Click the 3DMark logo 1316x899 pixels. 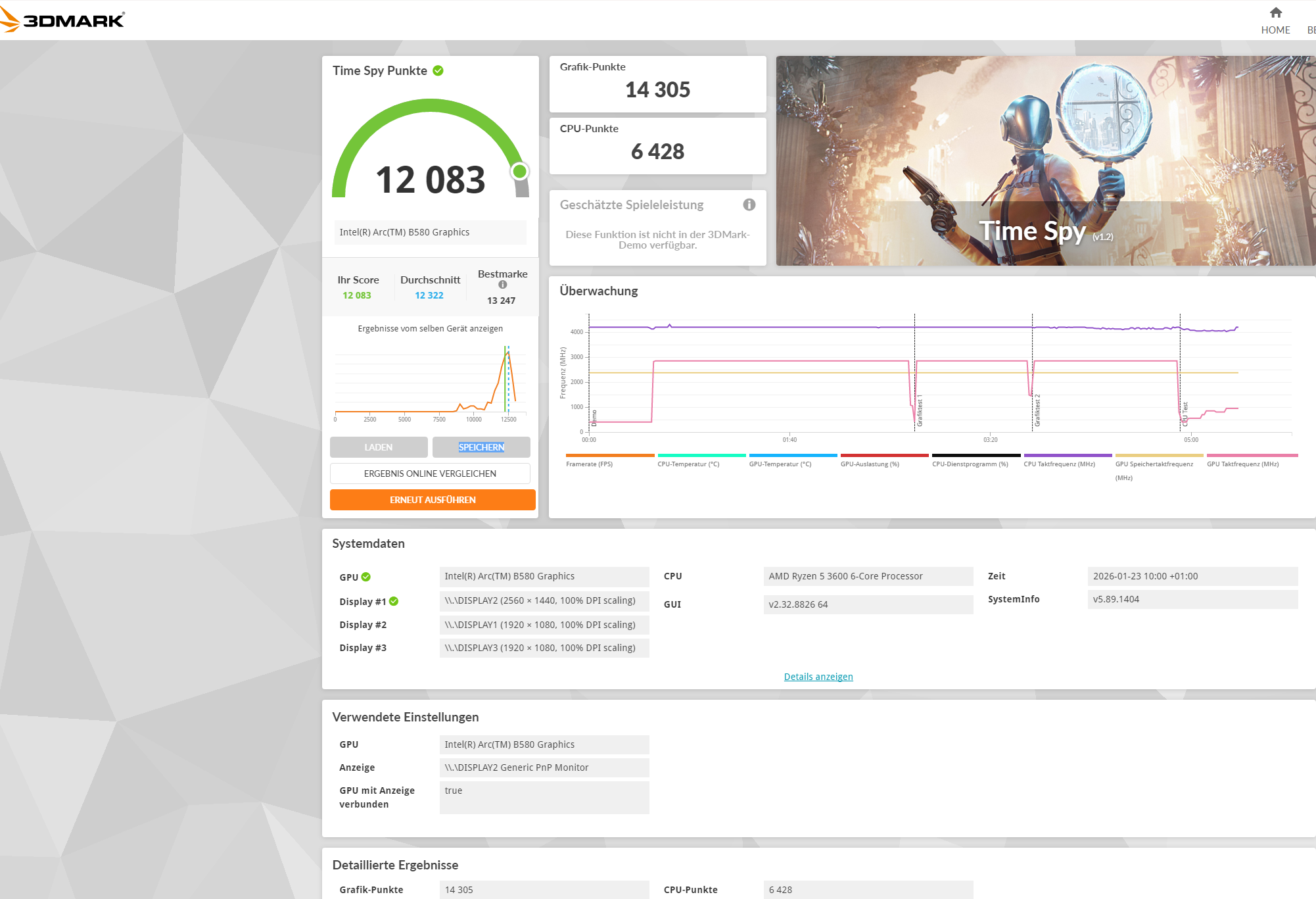pos(63,20)
